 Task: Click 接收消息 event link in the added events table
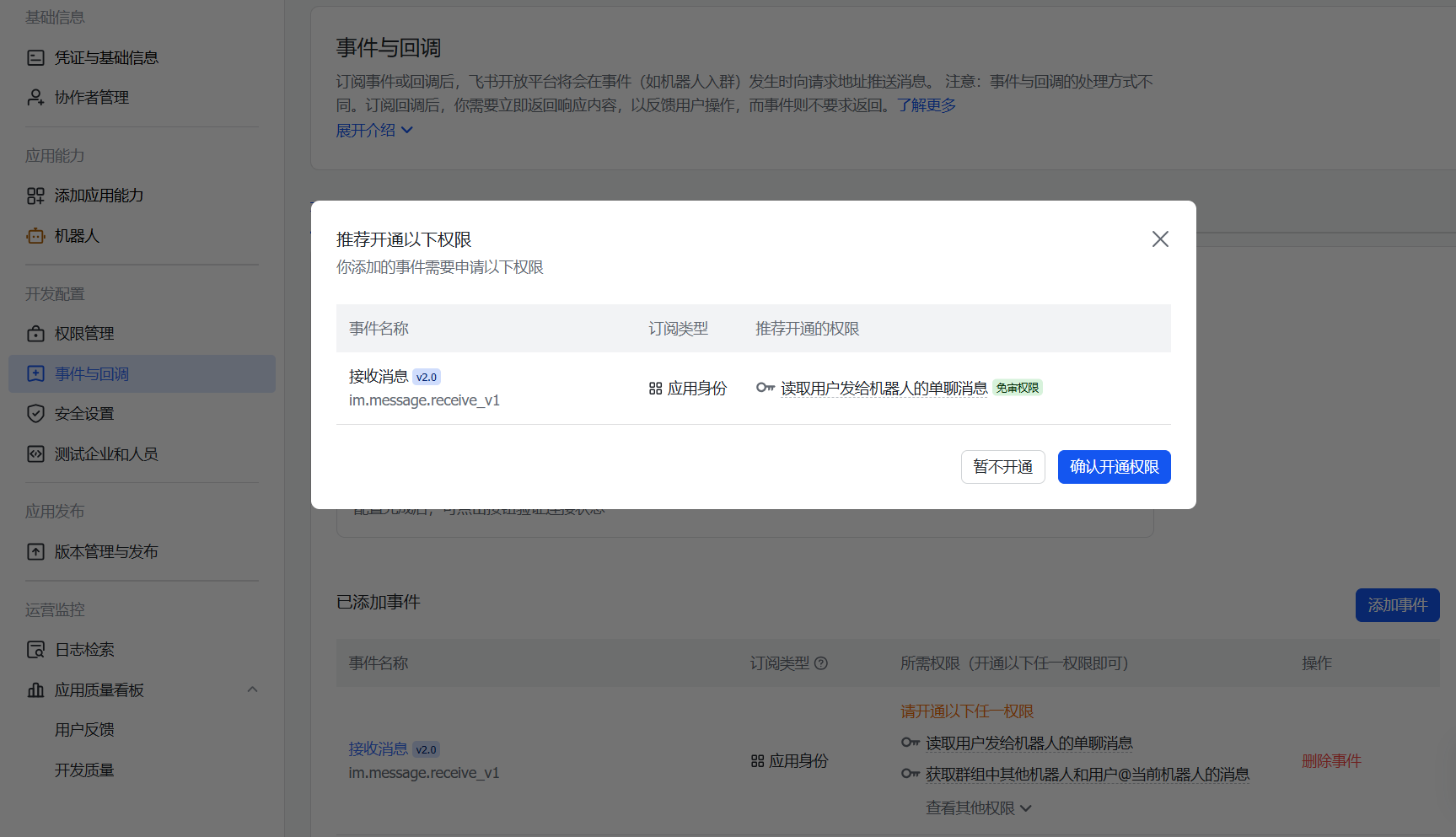[379, 748]
